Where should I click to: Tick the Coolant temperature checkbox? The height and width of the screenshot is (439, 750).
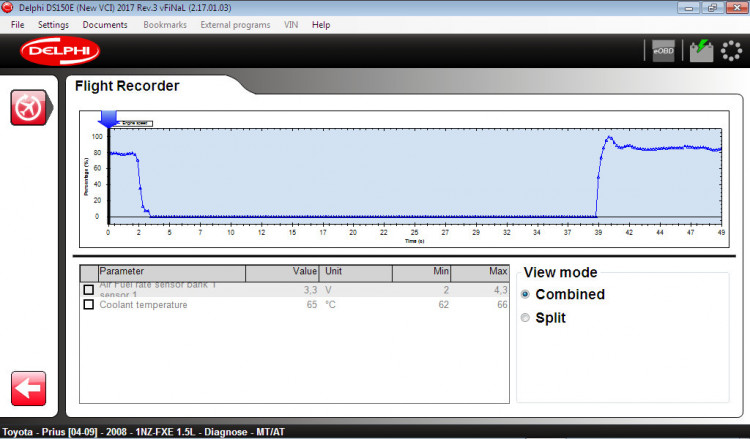click(x=88, y=305)
